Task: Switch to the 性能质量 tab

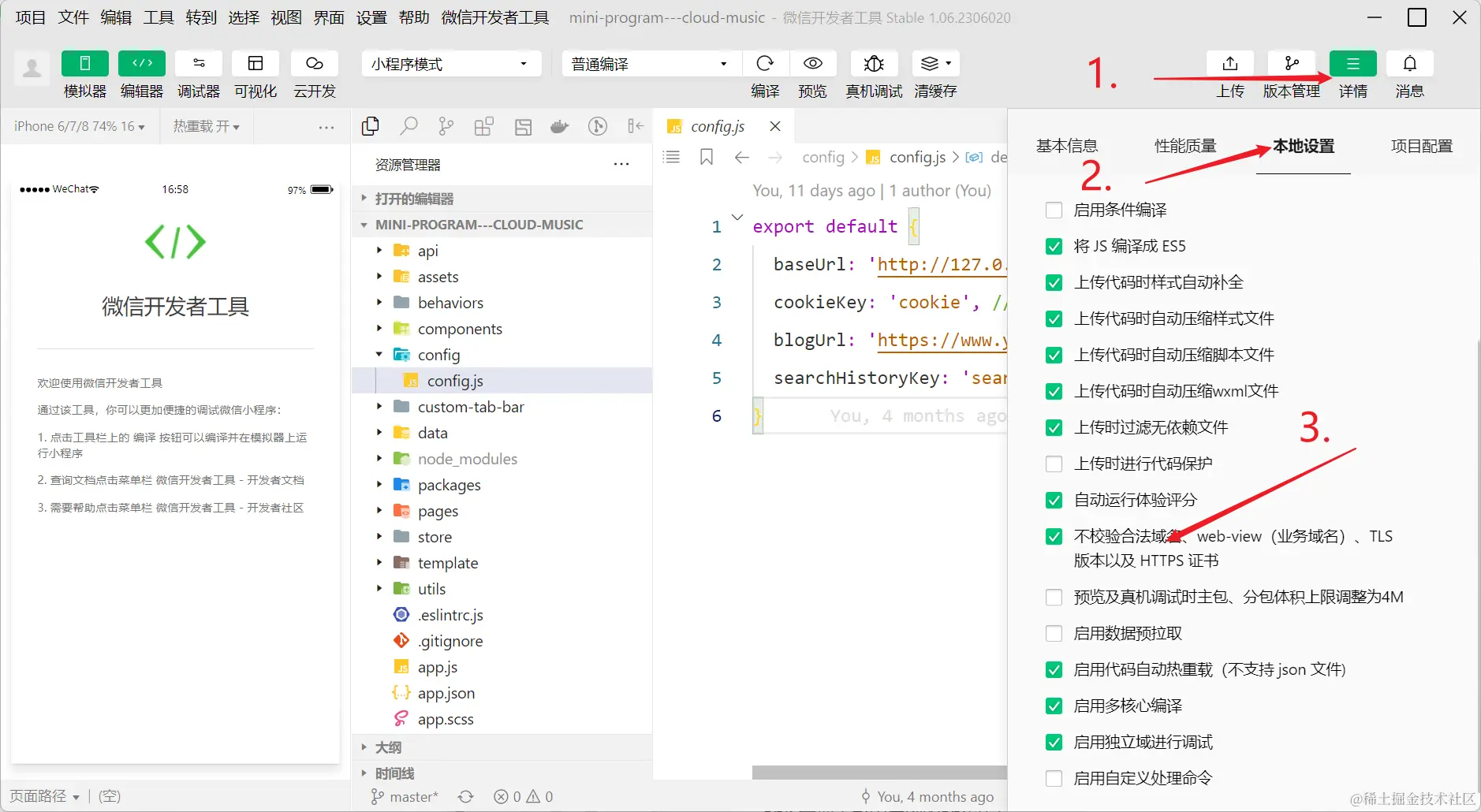Action: coord(1185,146)
